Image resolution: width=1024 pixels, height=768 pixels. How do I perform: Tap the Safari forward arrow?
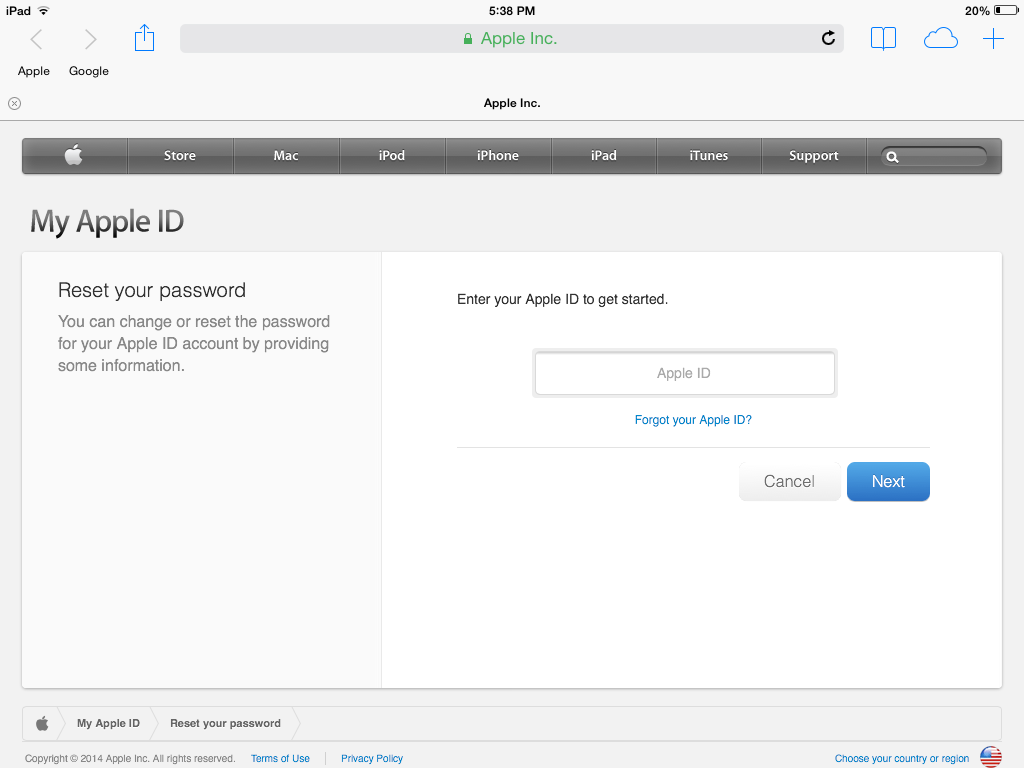click(90, 39)
